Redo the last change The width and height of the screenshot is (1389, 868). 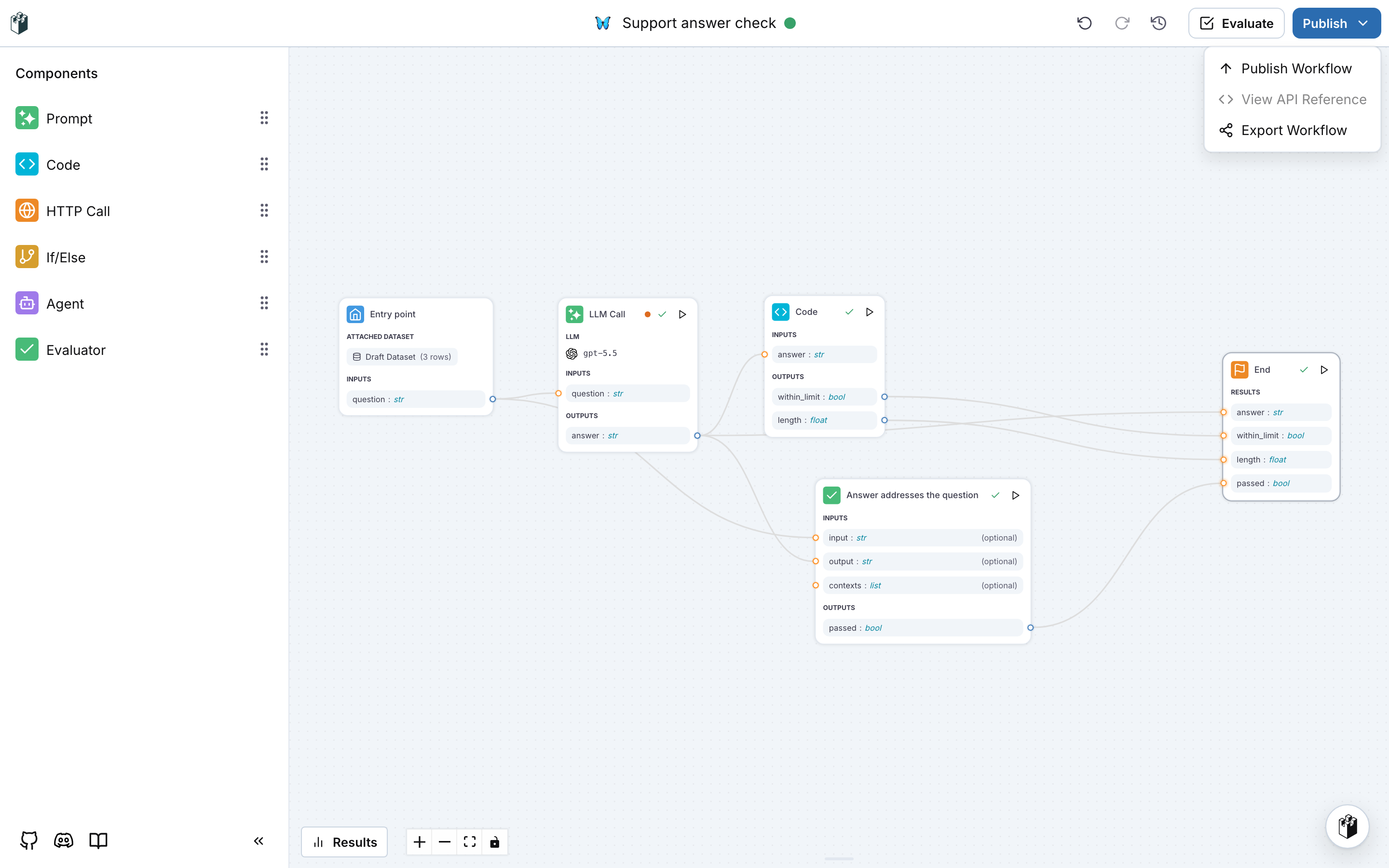[x=1122, y=23]
